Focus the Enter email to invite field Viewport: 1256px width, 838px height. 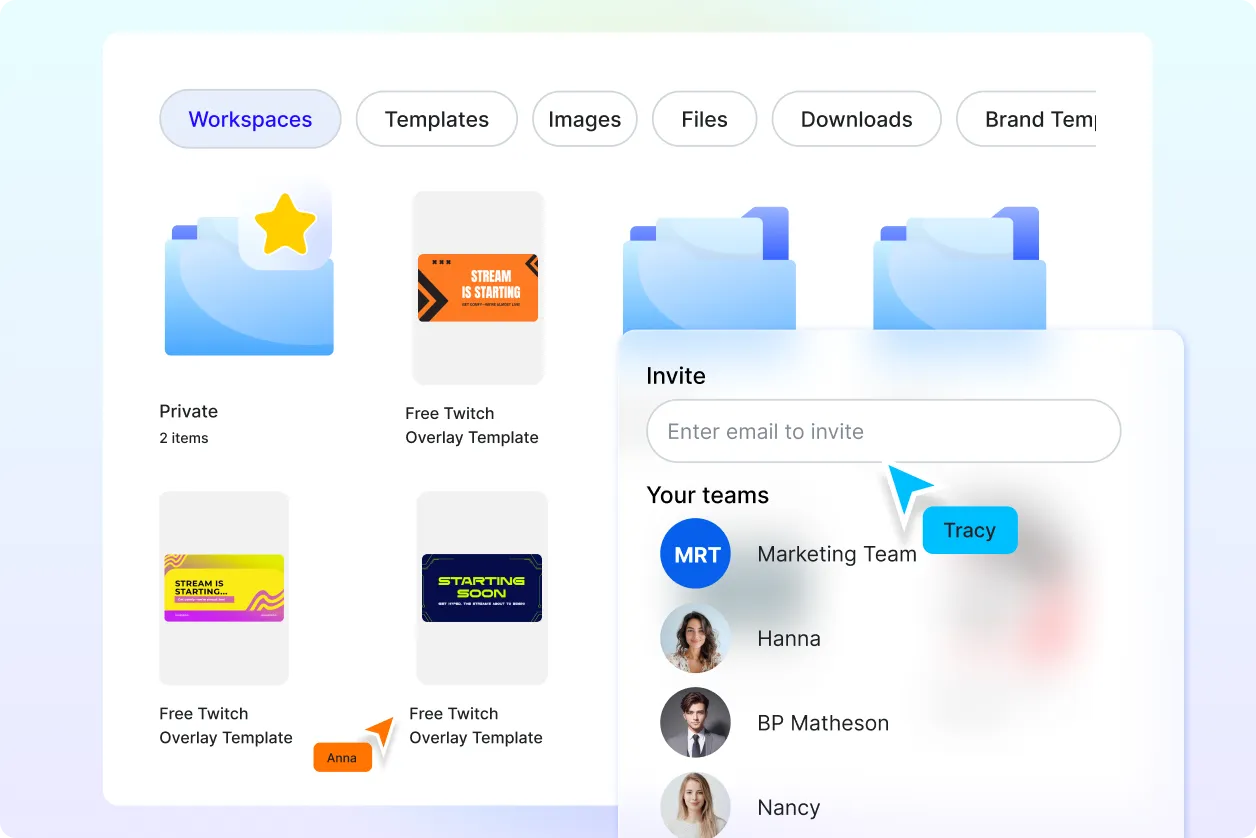point(884,431)
